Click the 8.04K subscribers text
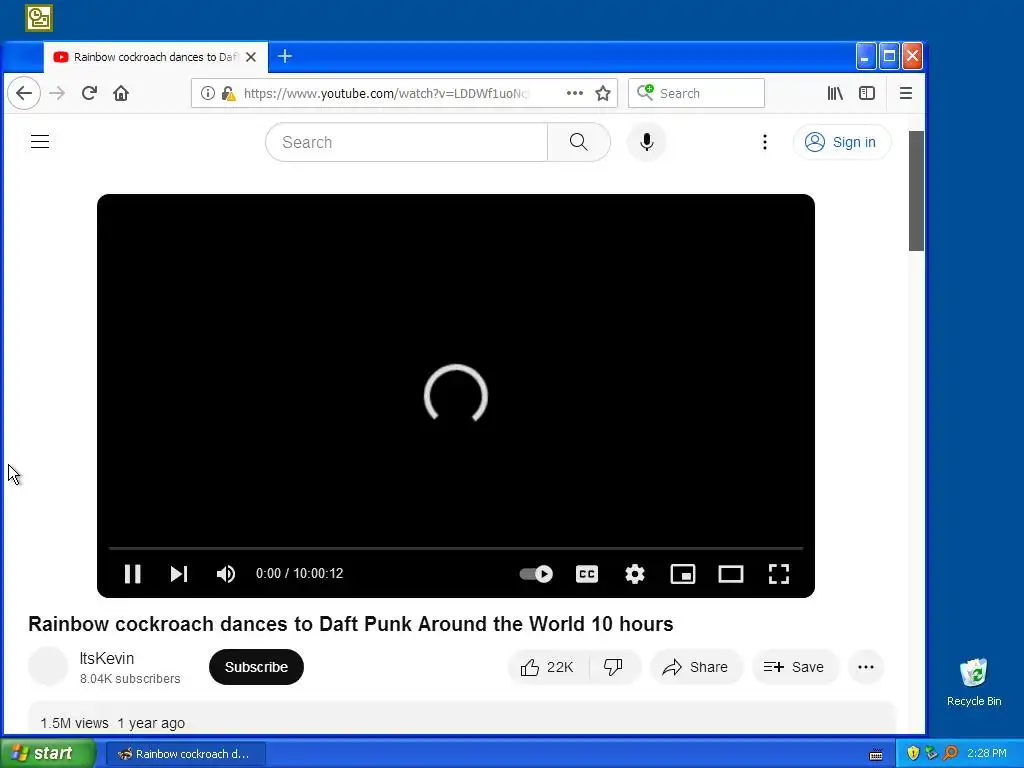 pyautogui.click(x=130, y=679)
